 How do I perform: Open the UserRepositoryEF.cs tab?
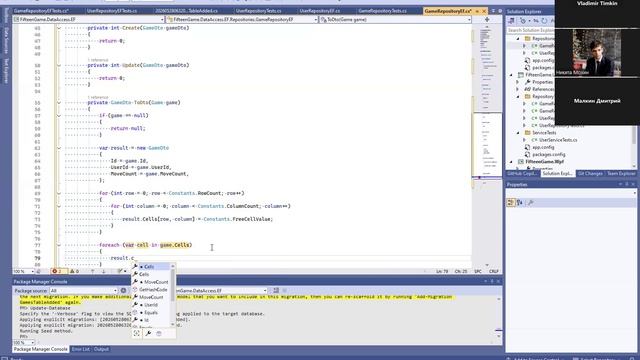click(x=319, y=11)
